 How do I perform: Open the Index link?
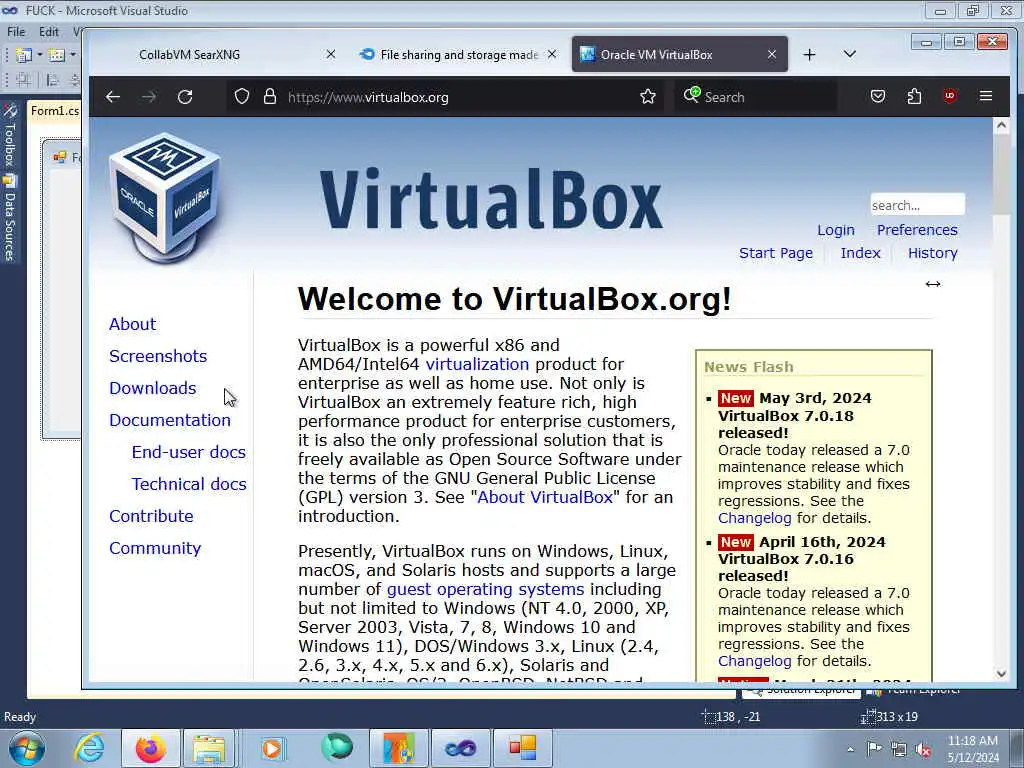pos(860,253)
